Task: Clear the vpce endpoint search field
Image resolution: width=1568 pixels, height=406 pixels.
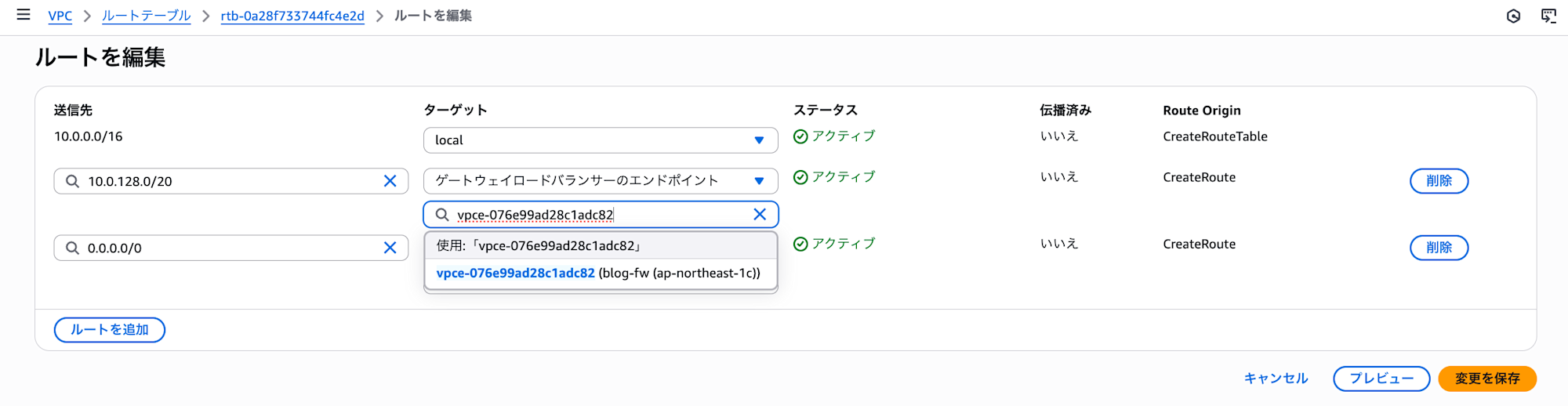Action: pos(759,214)
